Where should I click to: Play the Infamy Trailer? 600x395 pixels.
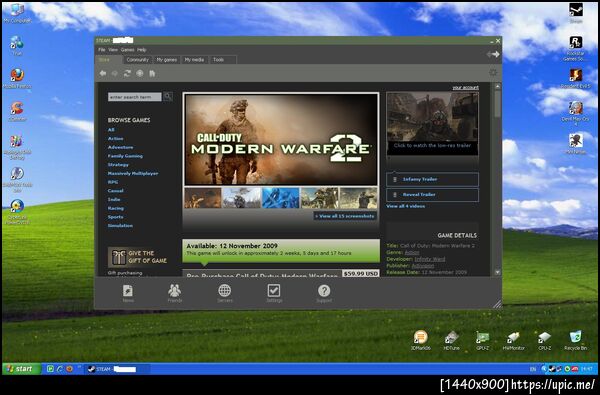[432, 179]
